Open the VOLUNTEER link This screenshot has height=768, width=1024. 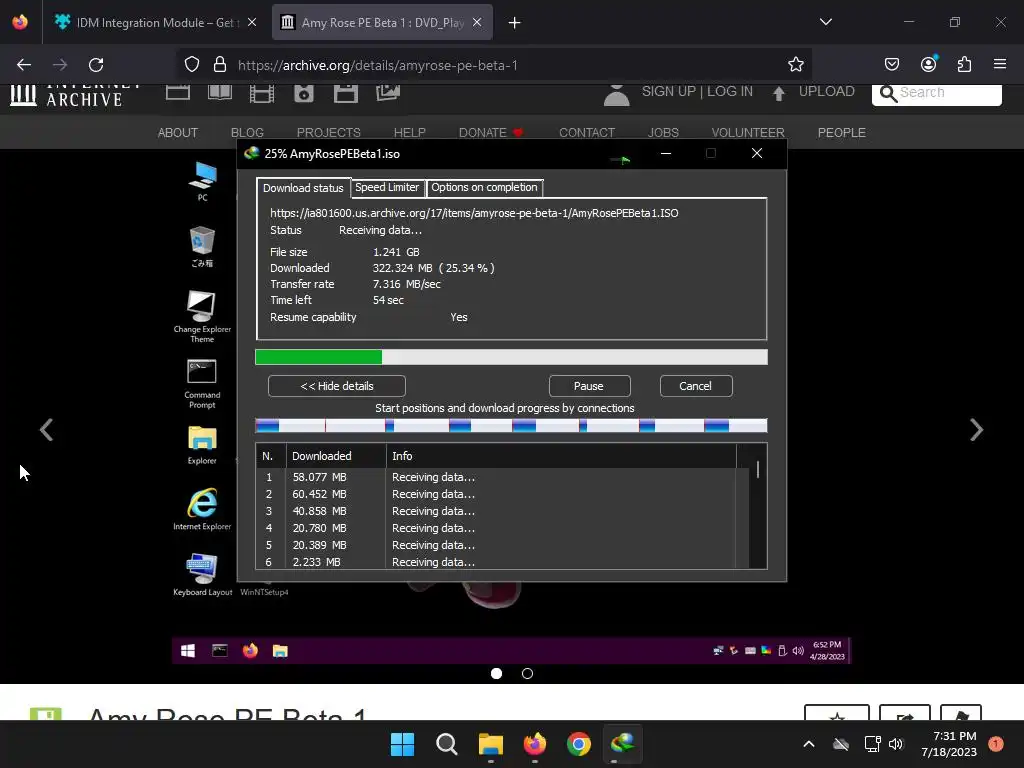(748, 133)
